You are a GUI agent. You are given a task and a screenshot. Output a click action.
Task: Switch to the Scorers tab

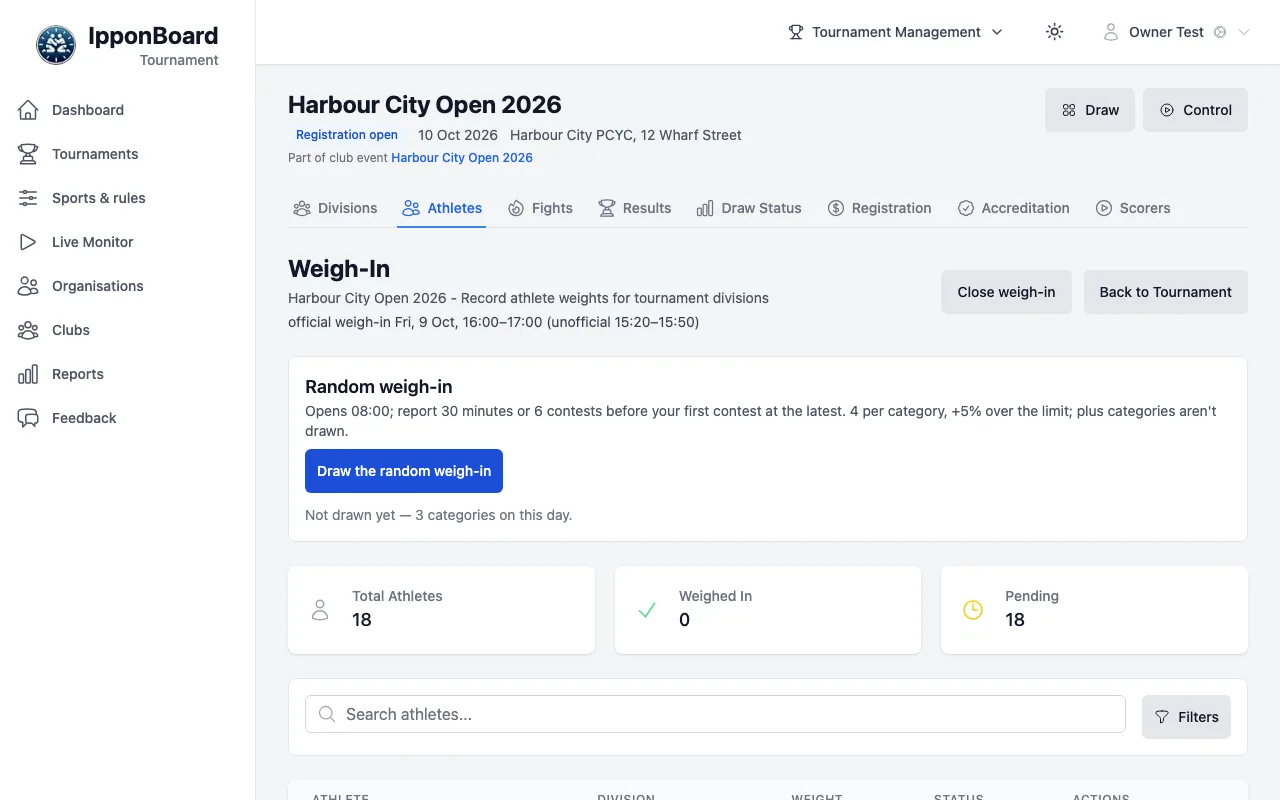1133,208
